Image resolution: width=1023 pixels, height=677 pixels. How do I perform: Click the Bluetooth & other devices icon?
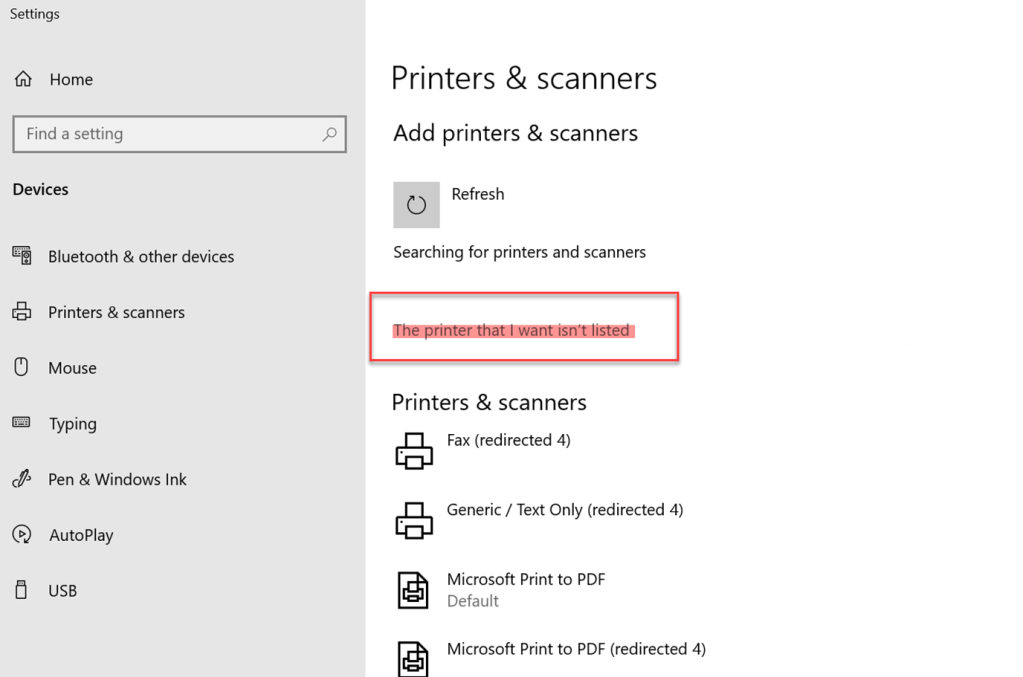click(22, 256)
